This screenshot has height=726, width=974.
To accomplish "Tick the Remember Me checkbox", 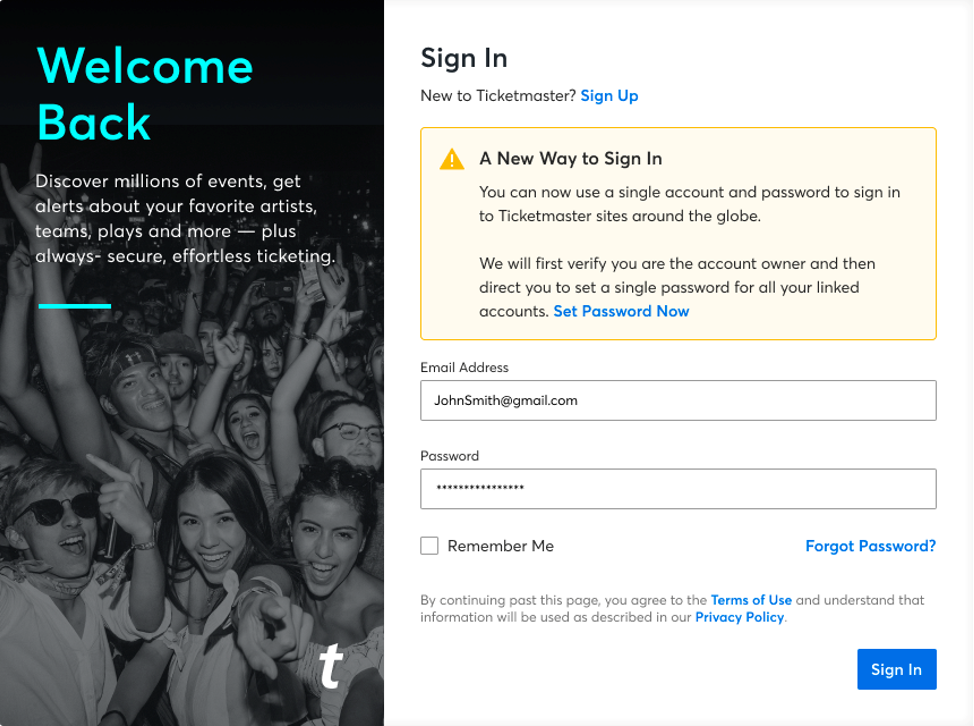I will (x=429, y=546).
